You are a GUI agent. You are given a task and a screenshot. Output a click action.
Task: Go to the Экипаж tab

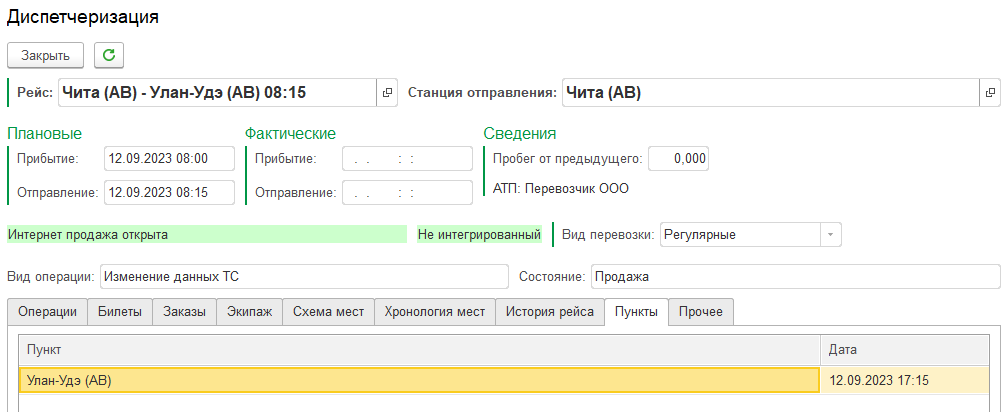[249, 312]
